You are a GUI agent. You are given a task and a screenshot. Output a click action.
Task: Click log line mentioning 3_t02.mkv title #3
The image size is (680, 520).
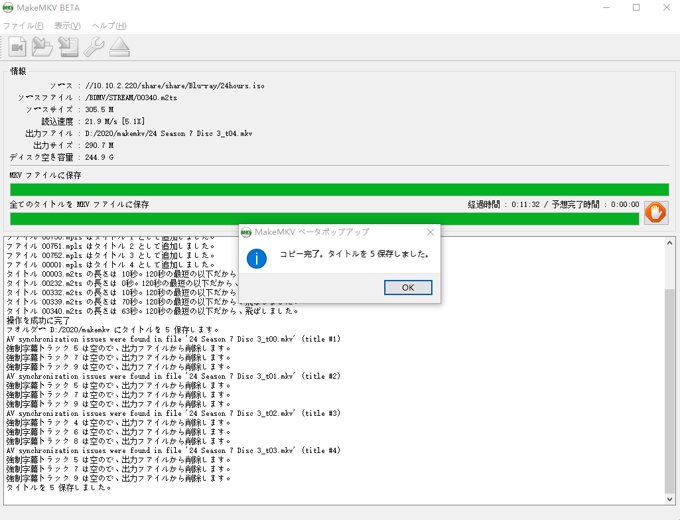[x=173, y=413]
